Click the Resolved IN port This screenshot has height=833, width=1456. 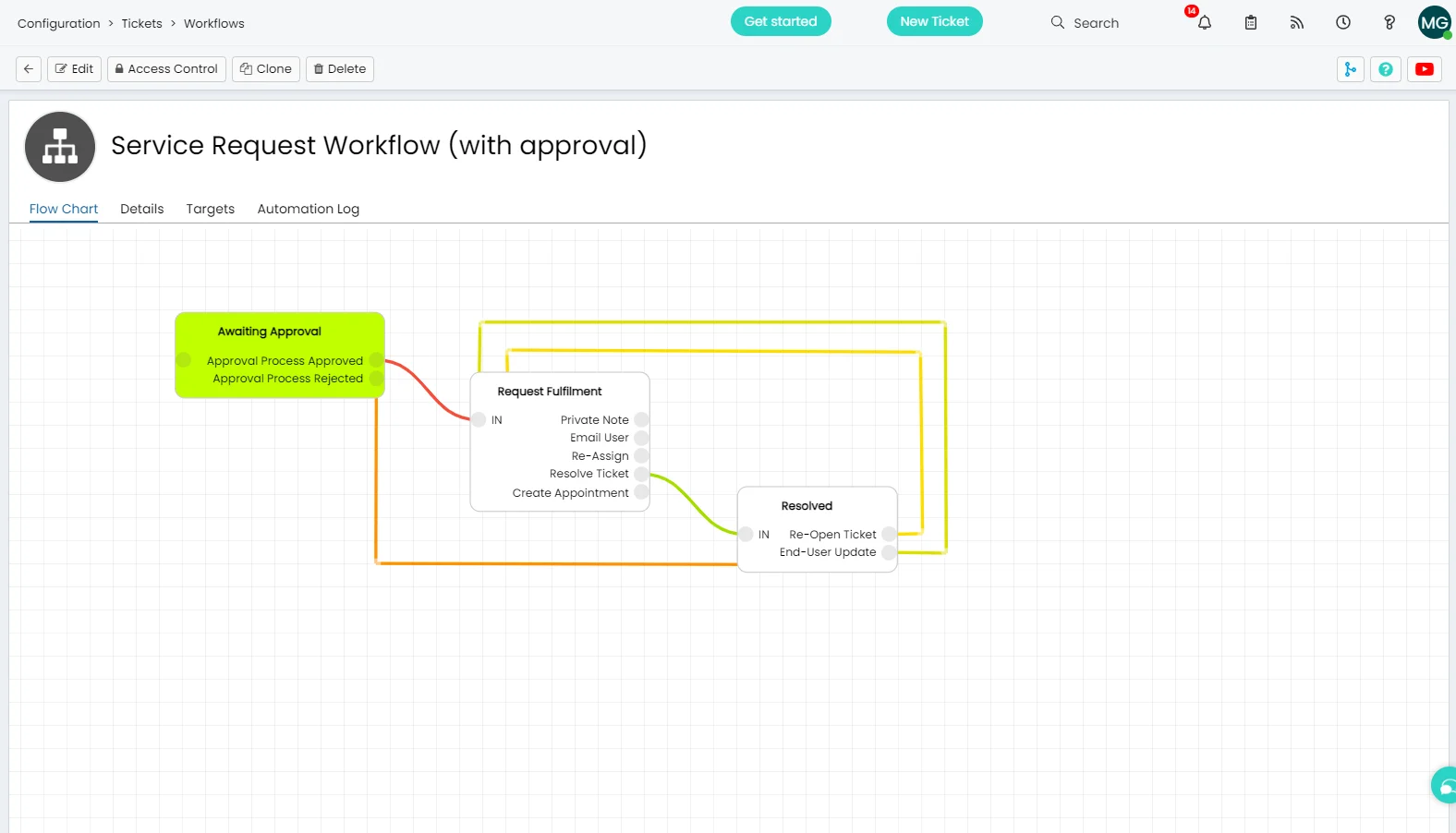pyautogui.click(x=746, y=534)
